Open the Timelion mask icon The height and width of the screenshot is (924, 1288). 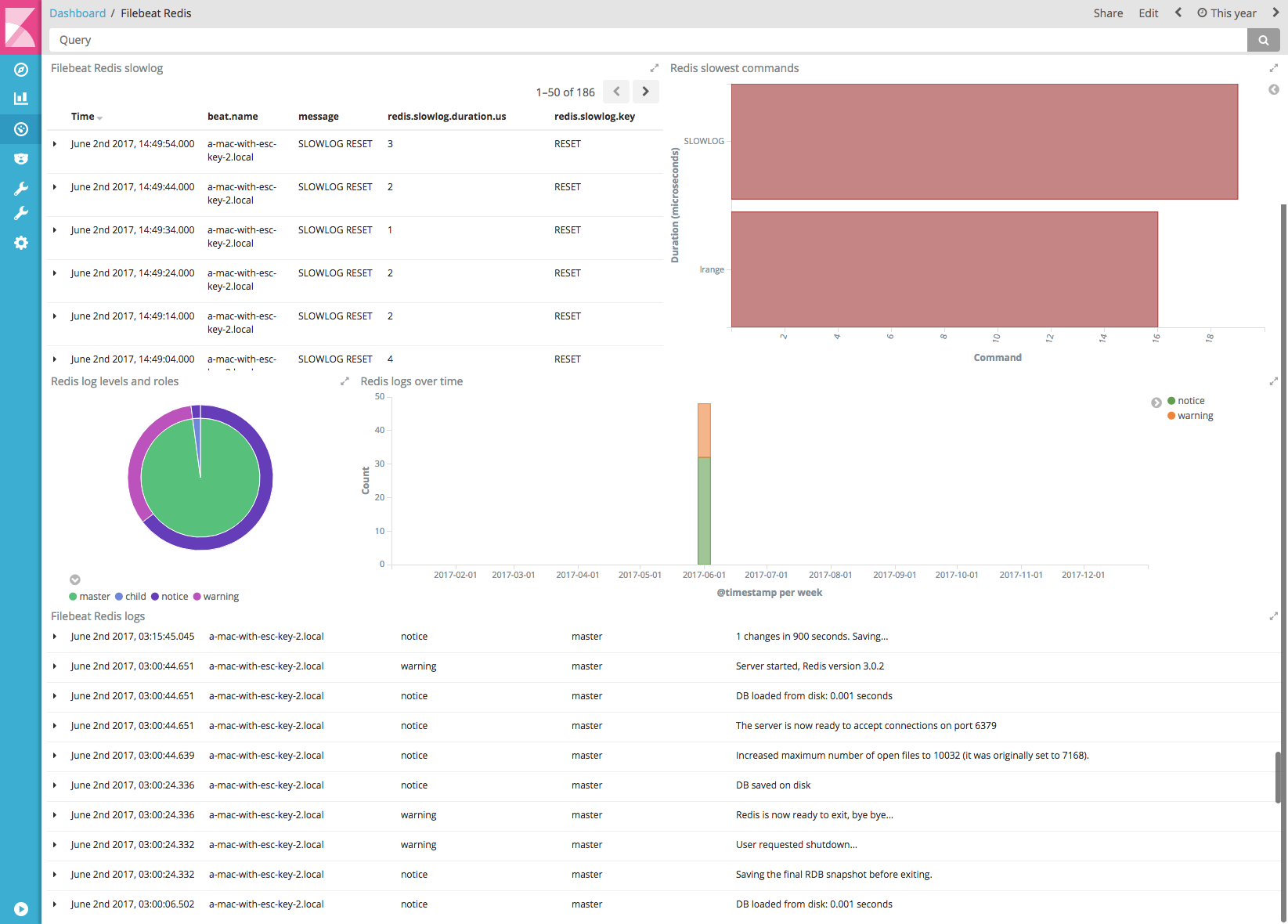click(x=21, y=159)
